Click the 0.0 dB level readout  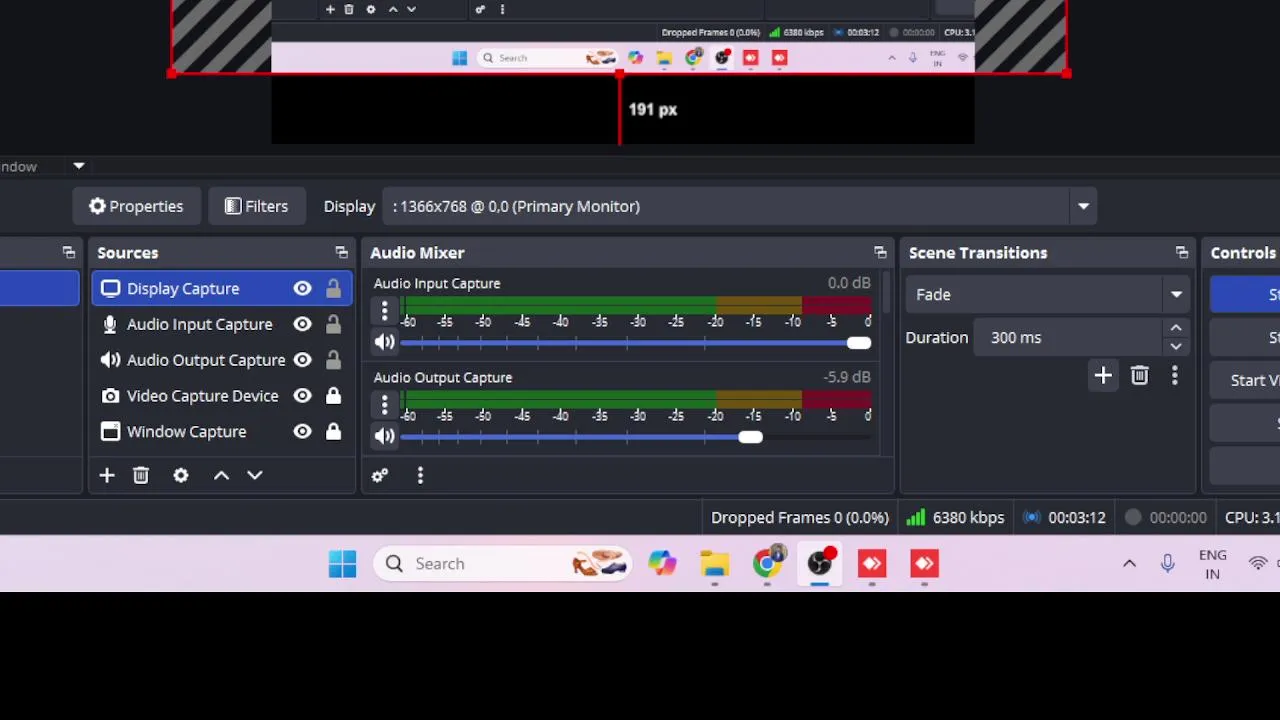click(849, 284)
